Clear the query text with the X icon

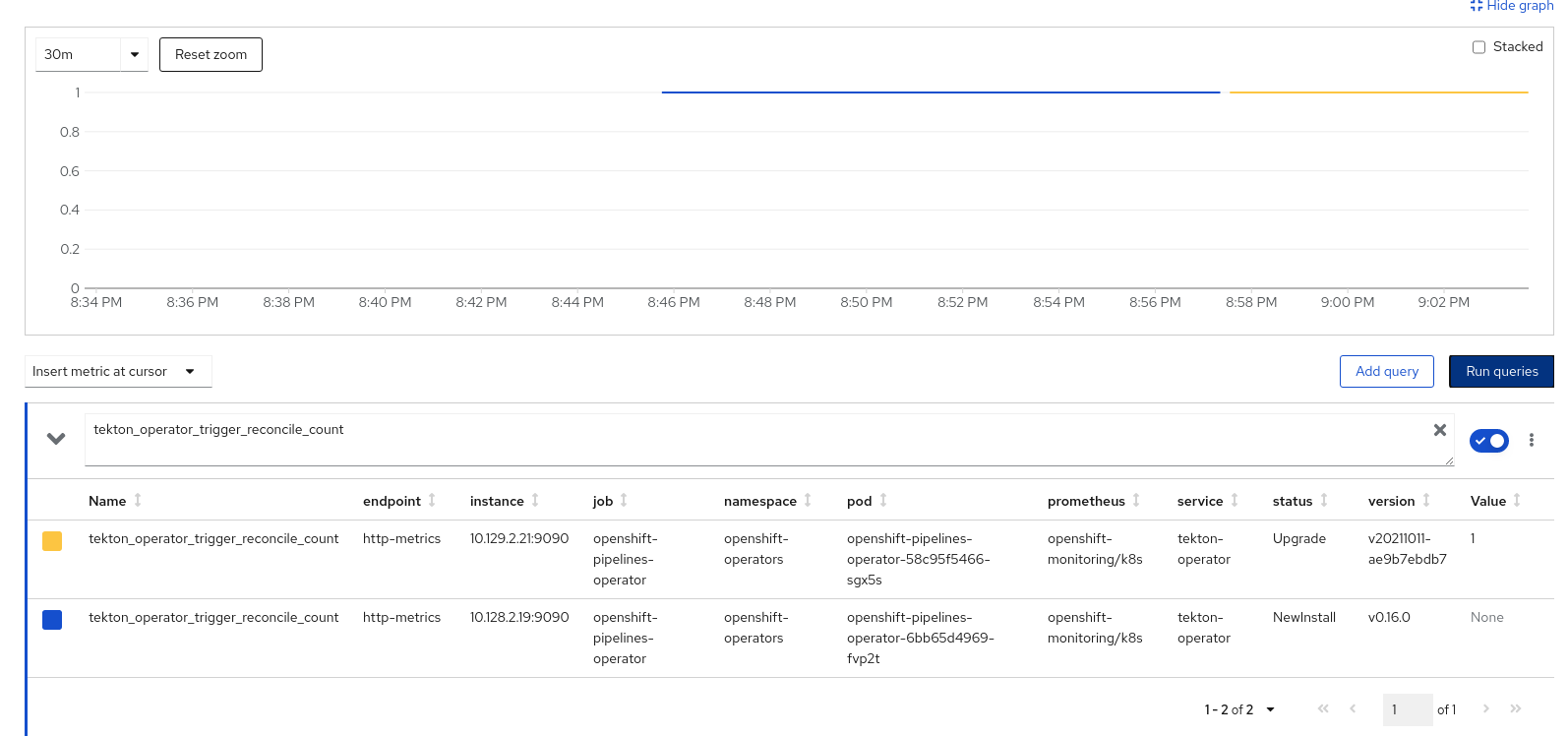tap(1439, 430)
